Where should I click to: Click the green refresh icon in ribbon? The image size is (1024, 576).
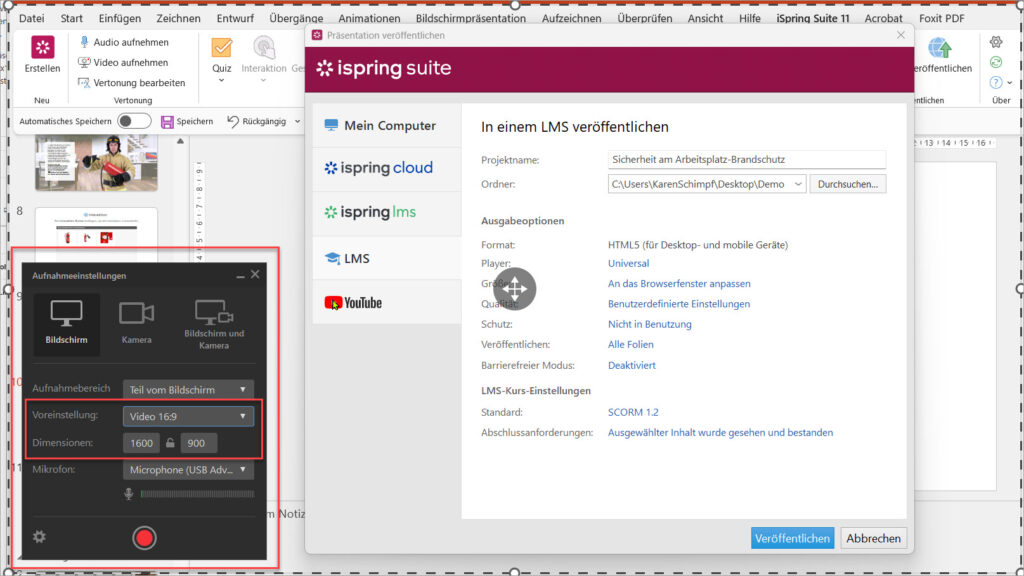996,62
